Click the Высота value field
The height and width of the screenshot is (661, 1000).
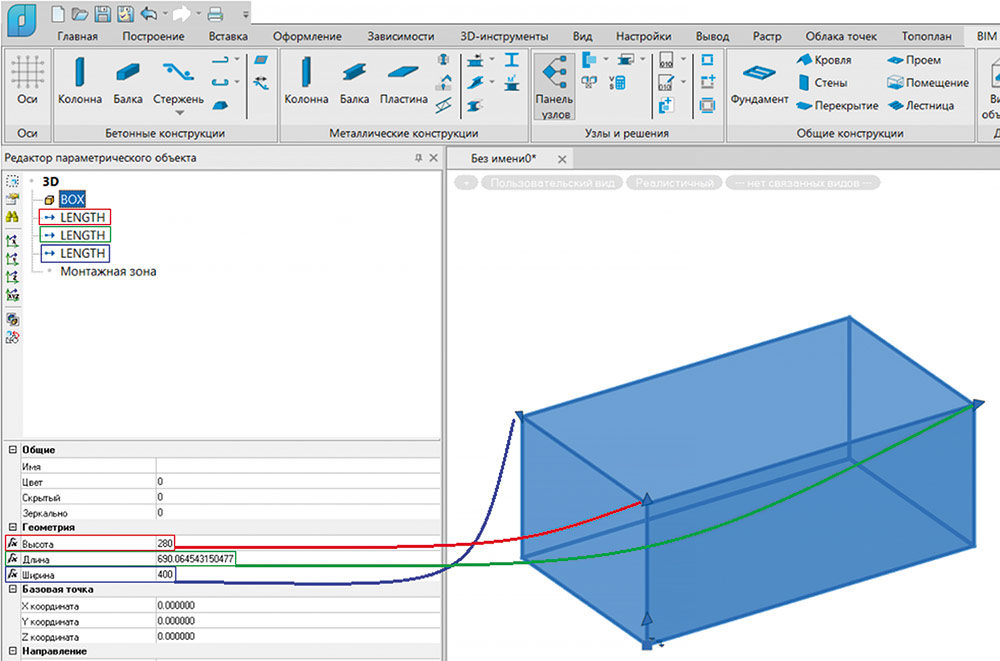tap(165, 543)
